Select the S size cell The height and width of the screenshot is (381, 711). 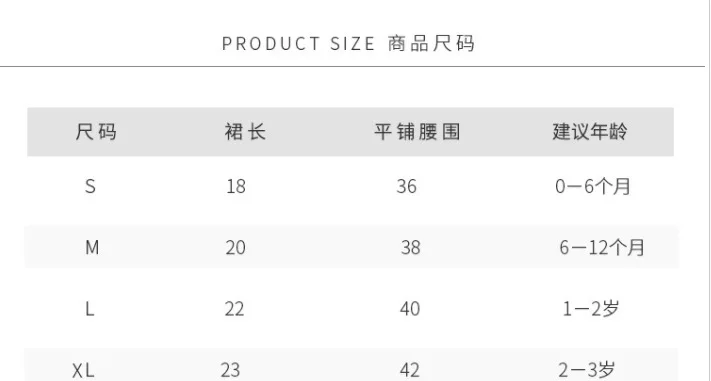(90, 186)
